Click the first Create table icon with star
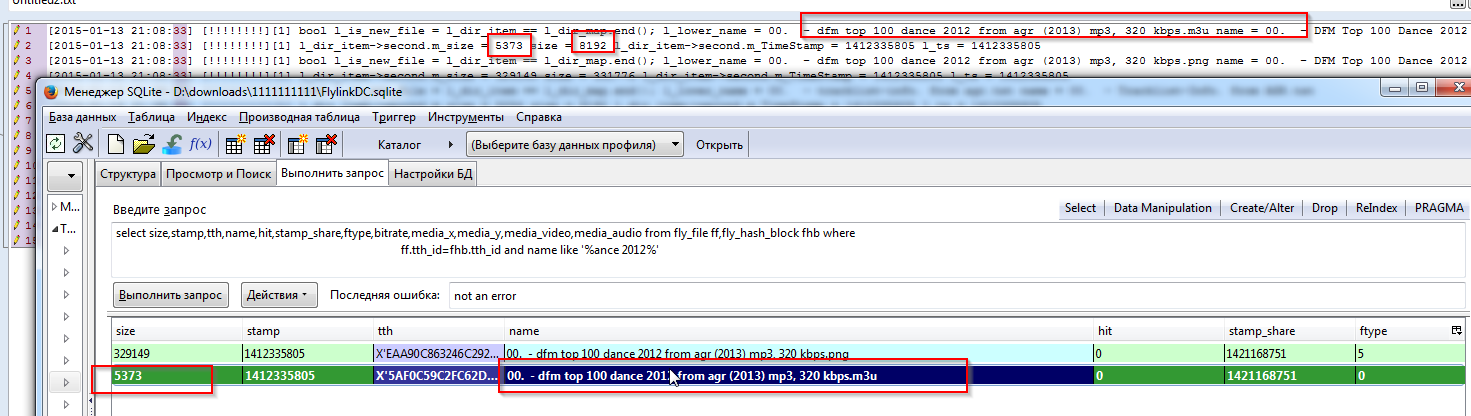Viewport: 1471px width, 416px height. tap(235, 144)
